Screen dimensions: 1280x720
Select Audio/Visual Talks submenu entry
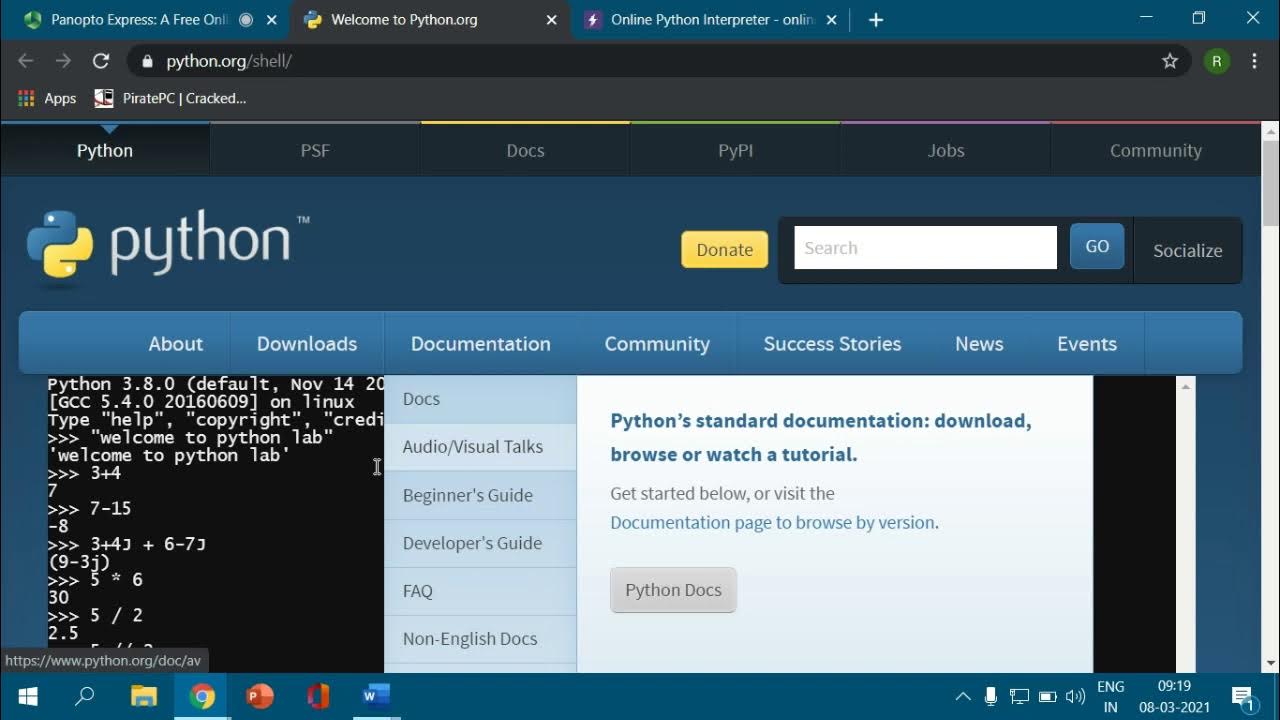[x=480, y=447]
